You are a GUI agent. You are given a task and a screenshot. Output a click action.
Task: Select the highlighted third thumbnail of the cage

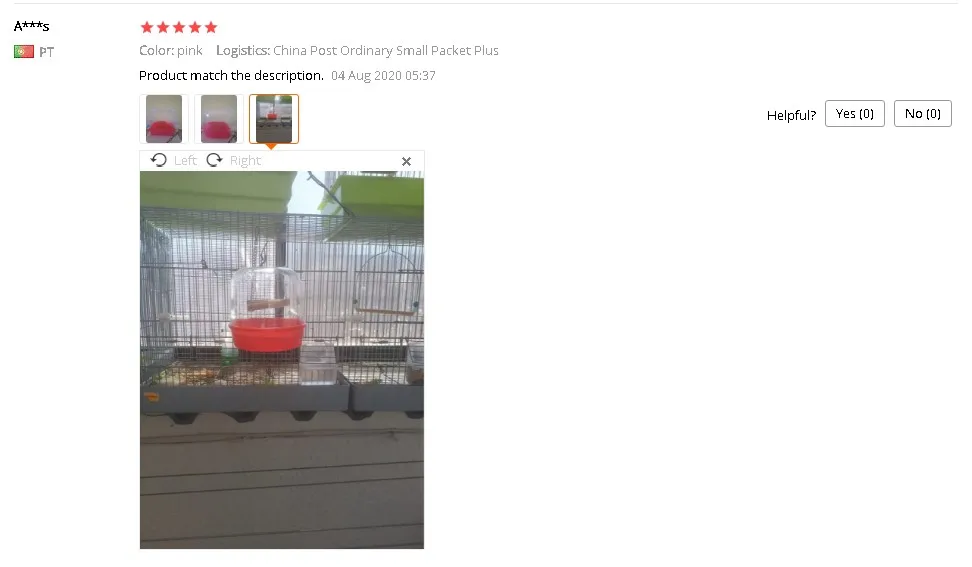(274, 119)
